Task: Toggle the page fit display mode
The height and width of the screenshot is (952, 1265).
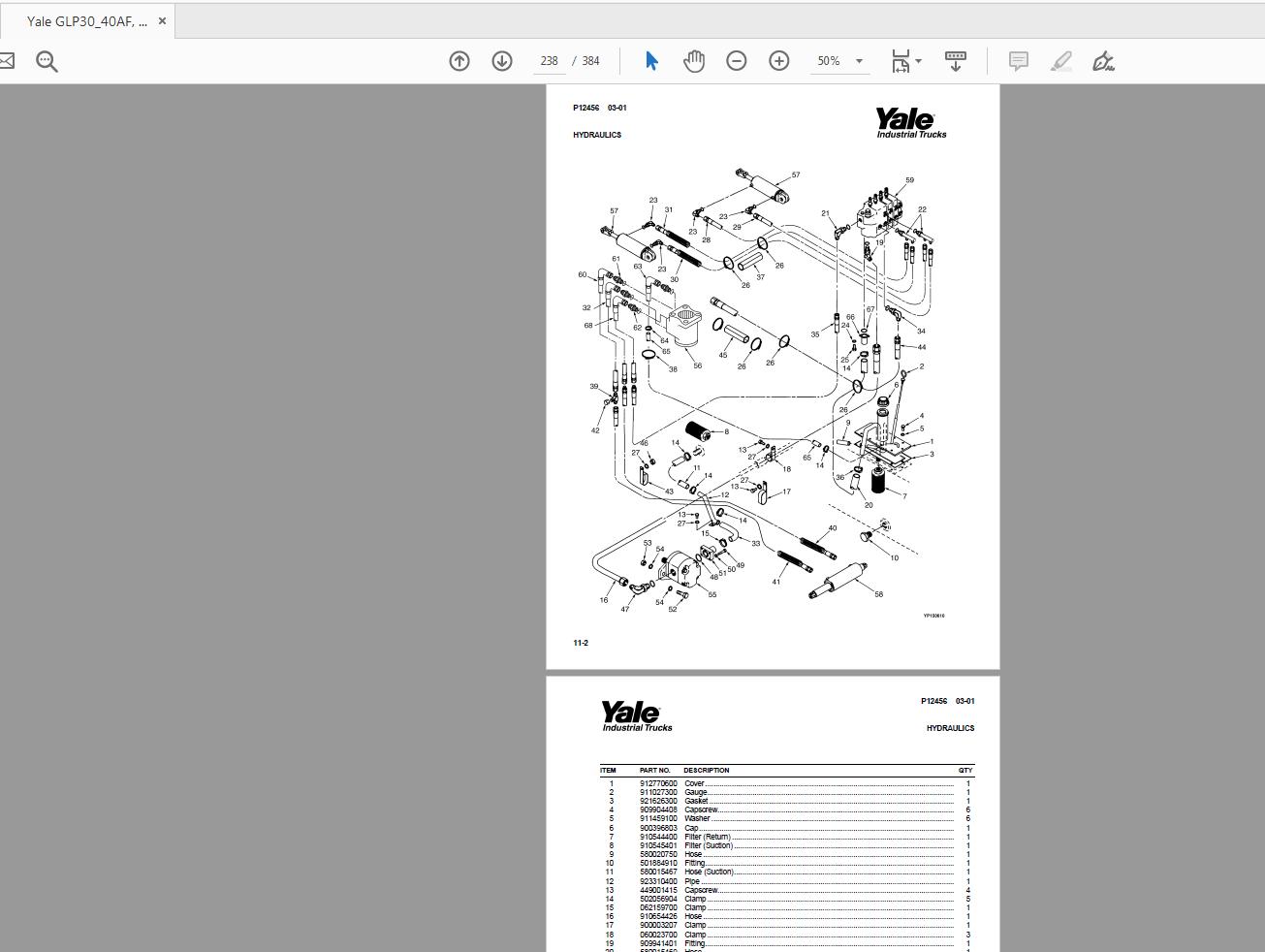Action: pyautogui.click(x=901, y=60)
